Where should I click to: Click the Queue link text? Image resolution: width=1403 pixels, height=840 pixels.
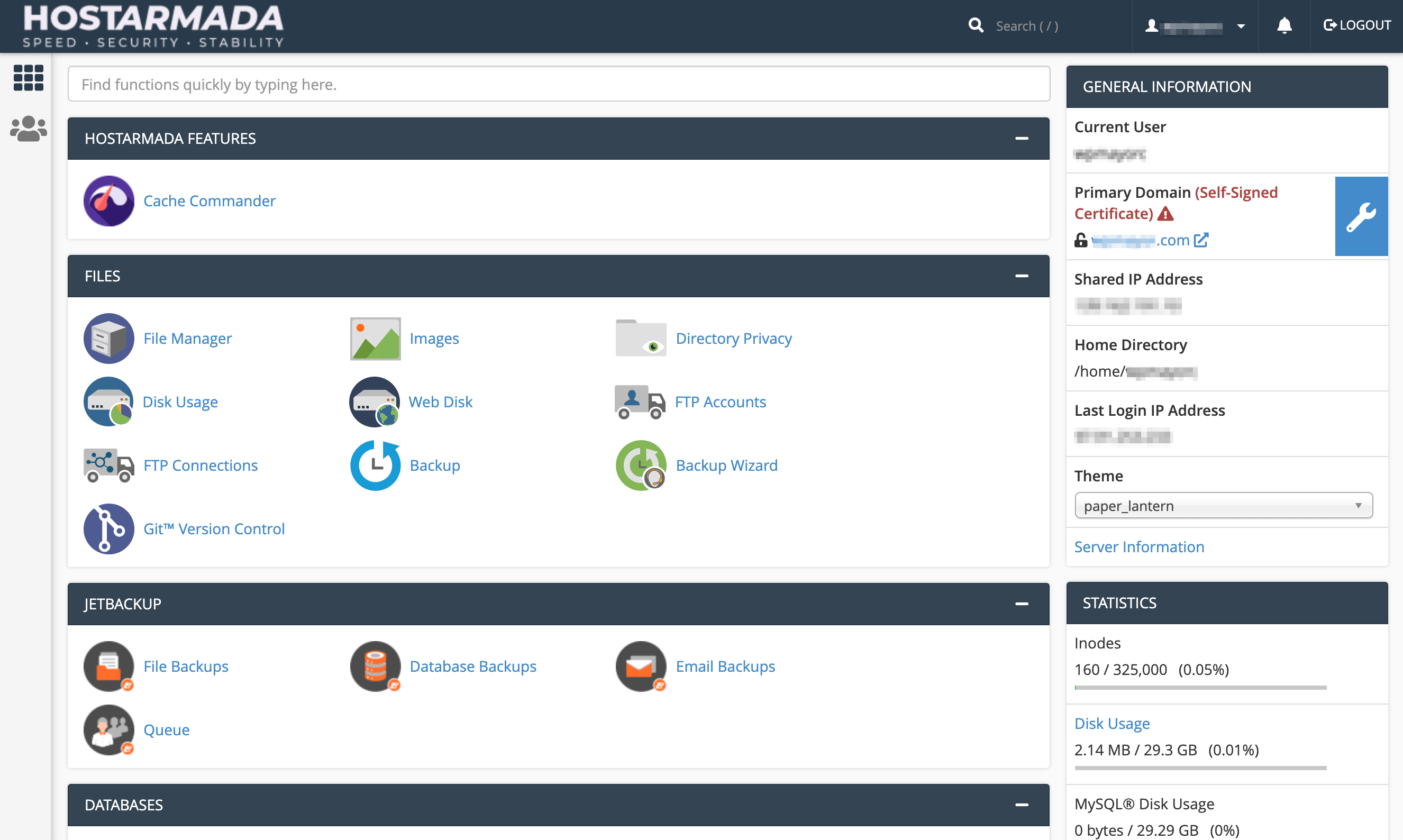pos(167,729)
